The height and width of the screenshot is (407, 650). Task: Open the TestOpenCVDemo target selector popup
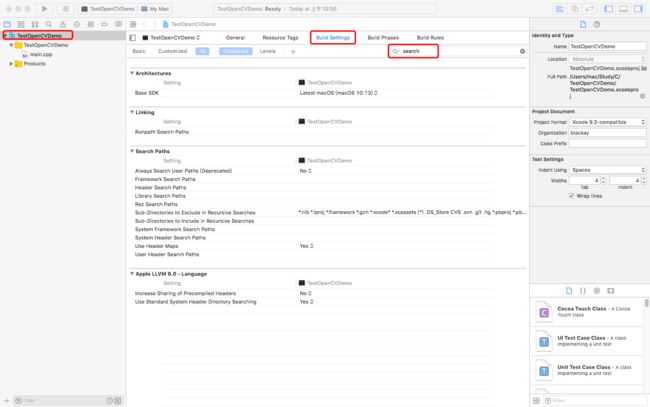(x=171, y=38)
